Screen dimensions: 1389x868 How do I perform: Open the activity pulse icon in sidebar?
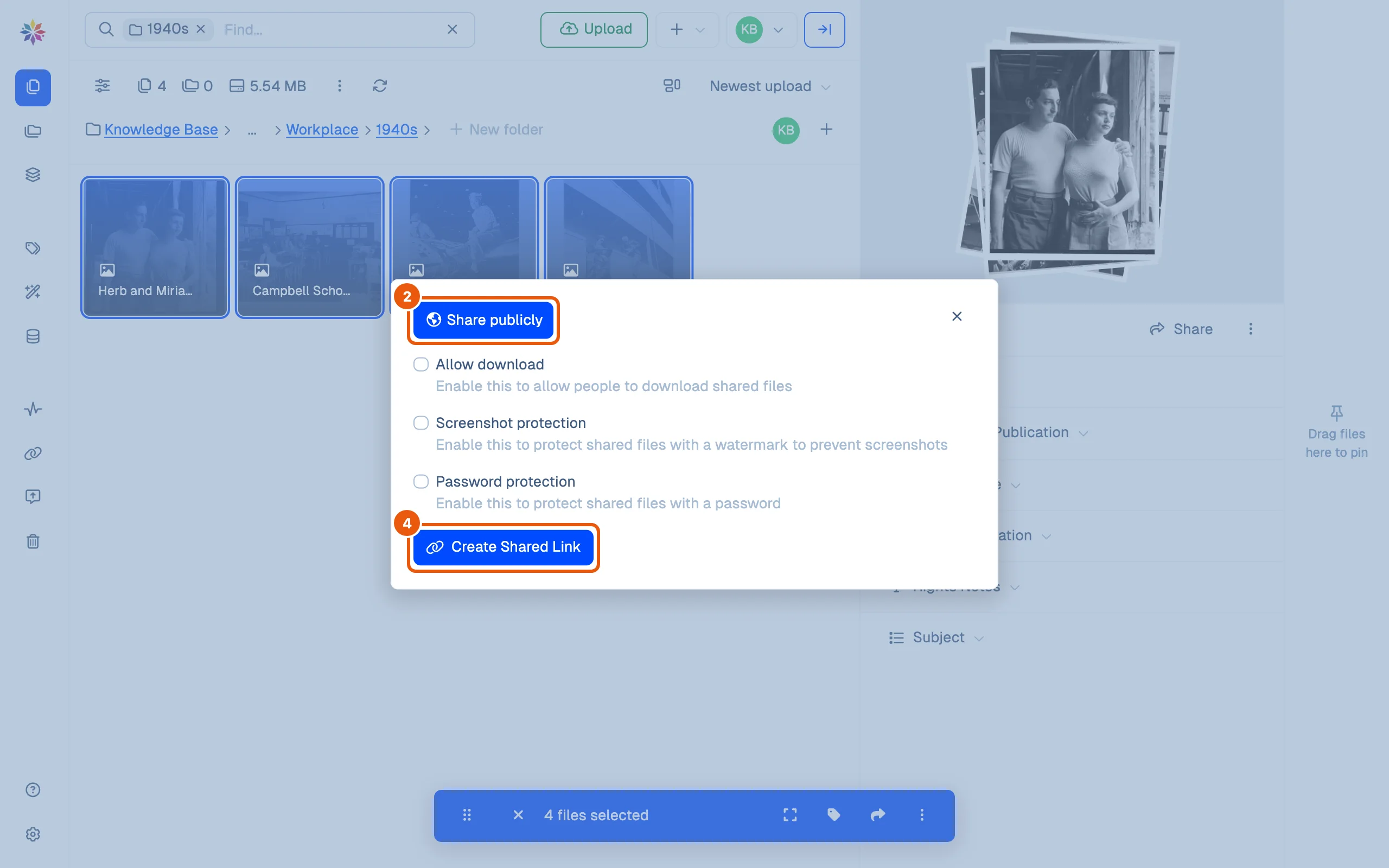(33, 409)
